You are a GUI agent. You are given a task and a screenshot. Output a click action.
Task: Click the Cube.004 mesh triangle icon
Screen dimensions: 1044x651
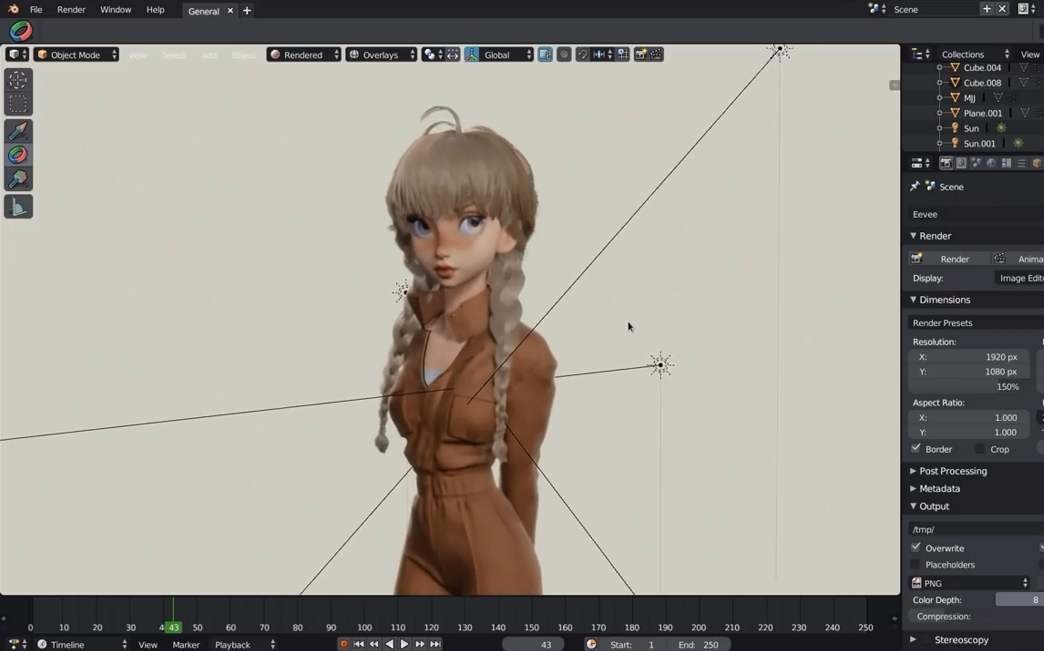click(955, 67)
